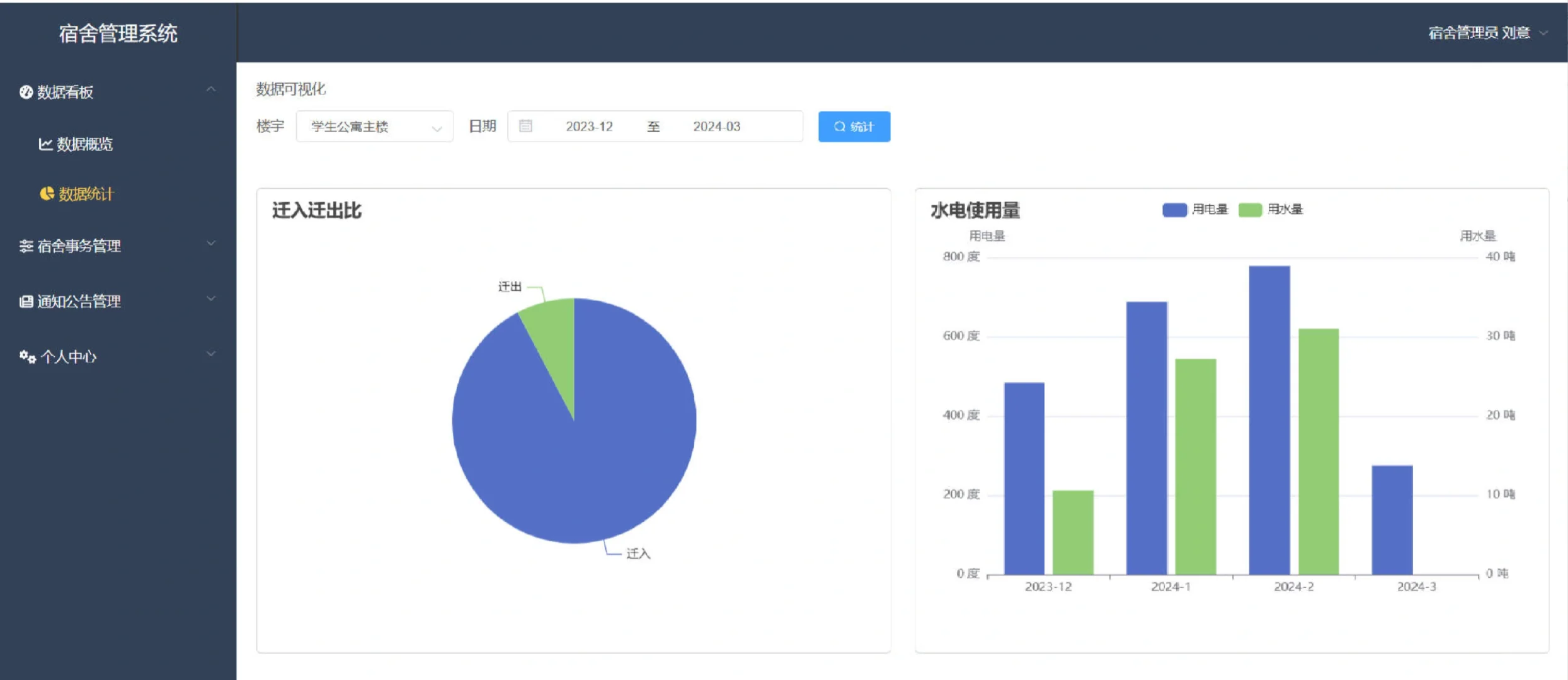Toggle 用水量 legend green swatch

(1250, 210)
